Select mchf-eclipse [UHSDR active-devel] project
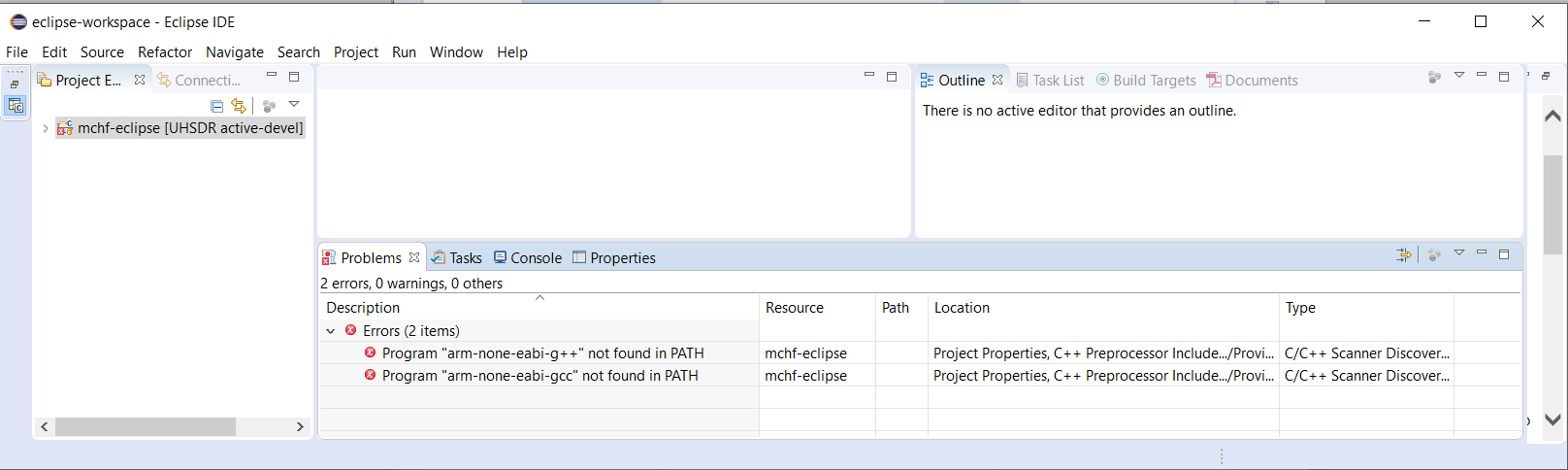Image resolution: width=1568 pixels, height=470 pixels. [x=180, y=128]
